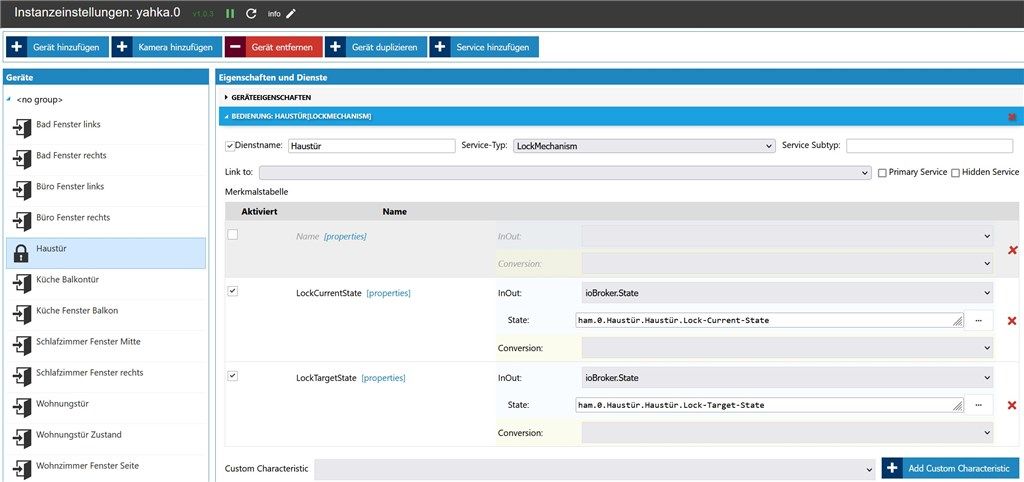Image resolution: width=1024 pixels, height=482 pixels.
Task: Select Schlafzimmer Fenster Mitte device icon
Action: [22, 345]
